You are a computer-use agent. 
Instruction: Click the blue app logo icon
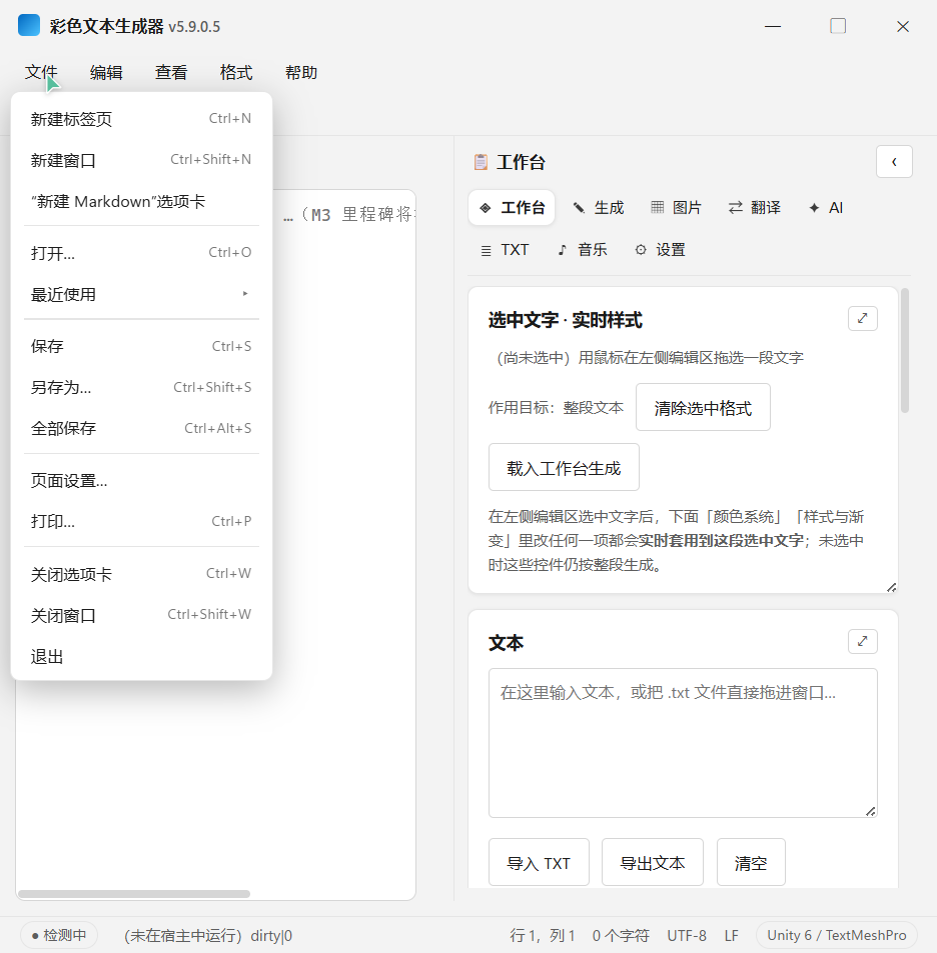pos(29,26)
